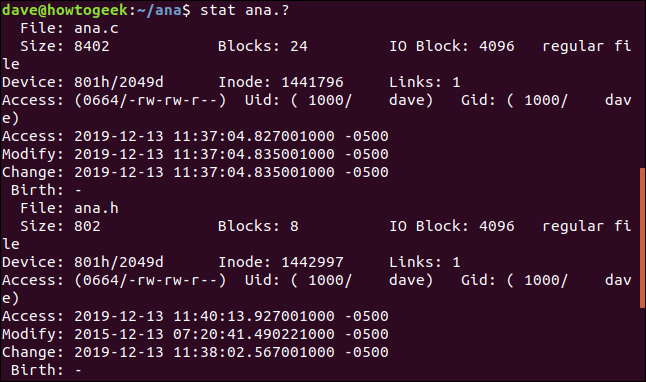Click ana.c Access timestamp 11:37:04.827001000
The height and width of the screenshot is (382, 646).
click(x=254, y=136)
